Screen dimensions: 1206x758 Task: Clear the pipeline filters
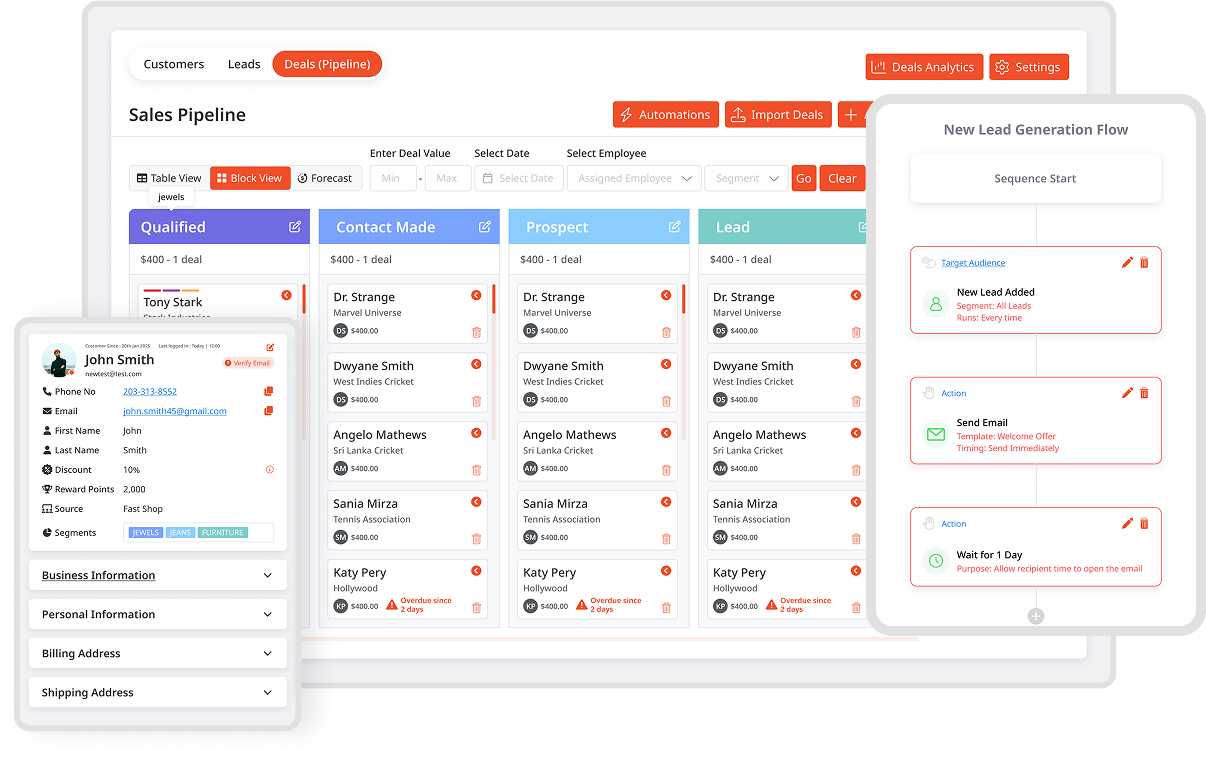[842, 178]
